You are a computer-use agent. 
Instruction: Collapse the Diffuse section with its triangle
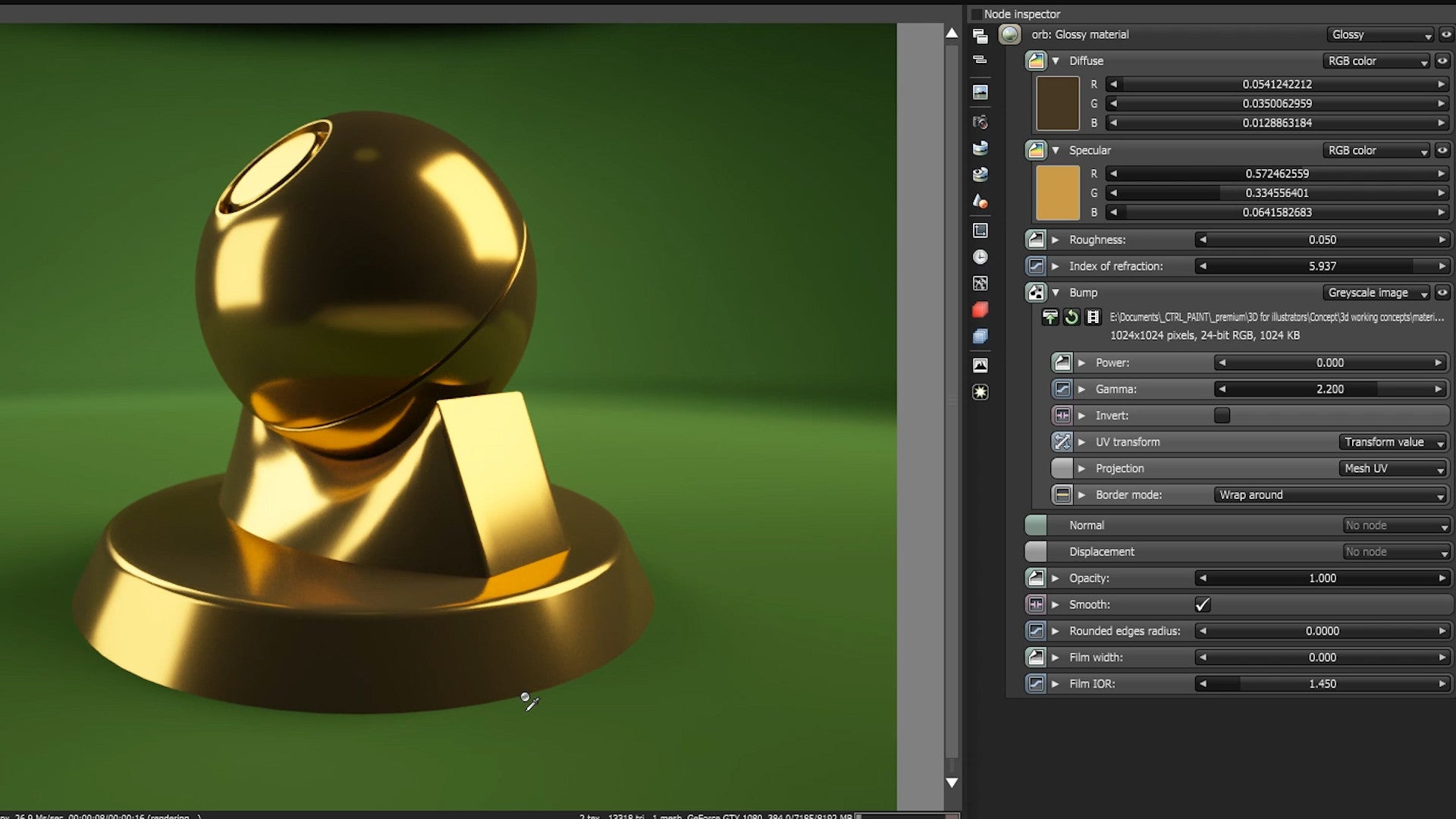(x=1056, y=61)
